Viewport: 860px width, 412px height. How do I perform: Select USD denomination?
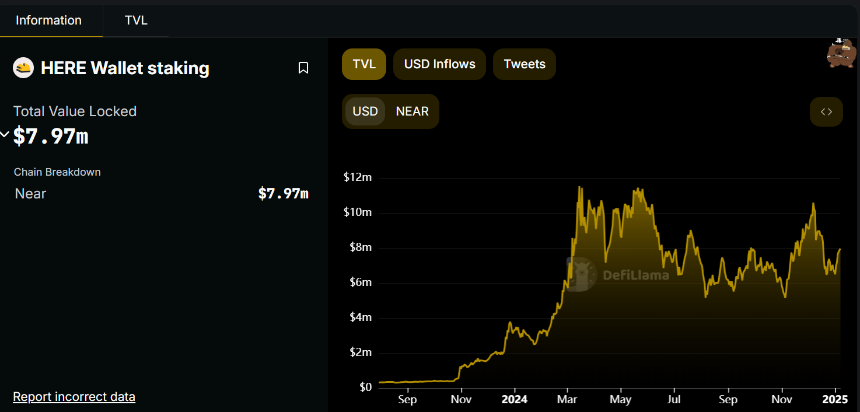[365, 111]
